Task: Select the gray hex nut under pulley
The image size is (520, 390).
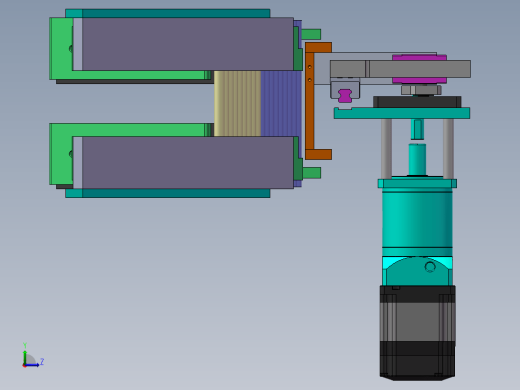Action: 421,90
